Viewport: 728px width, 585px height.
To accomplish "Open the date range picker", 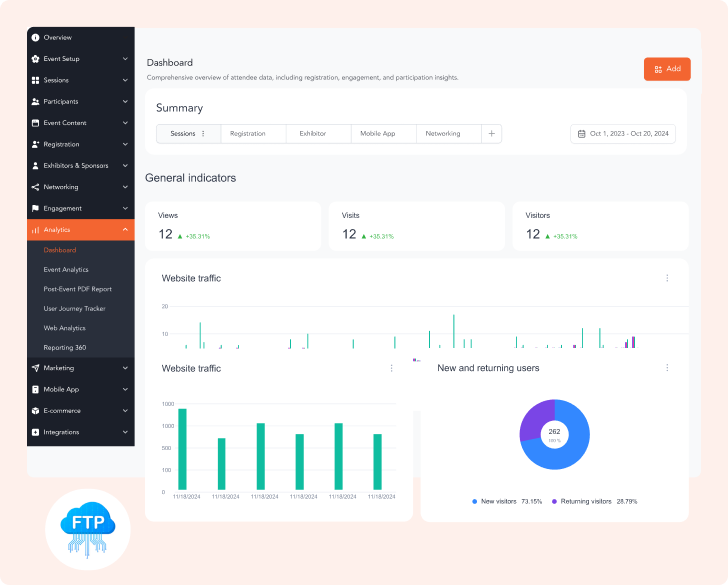I will 623,134.
